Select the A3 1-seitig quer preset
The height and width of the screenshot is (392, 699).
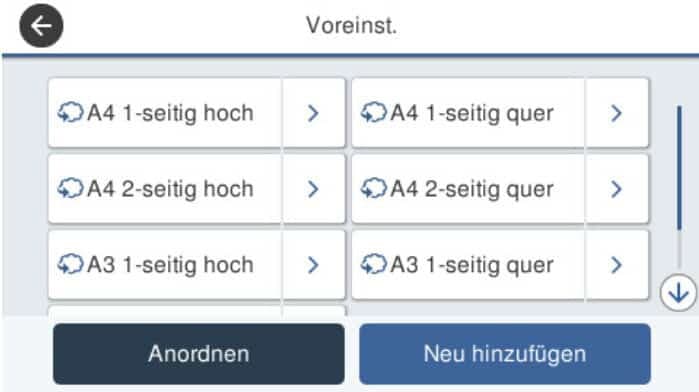468,264
